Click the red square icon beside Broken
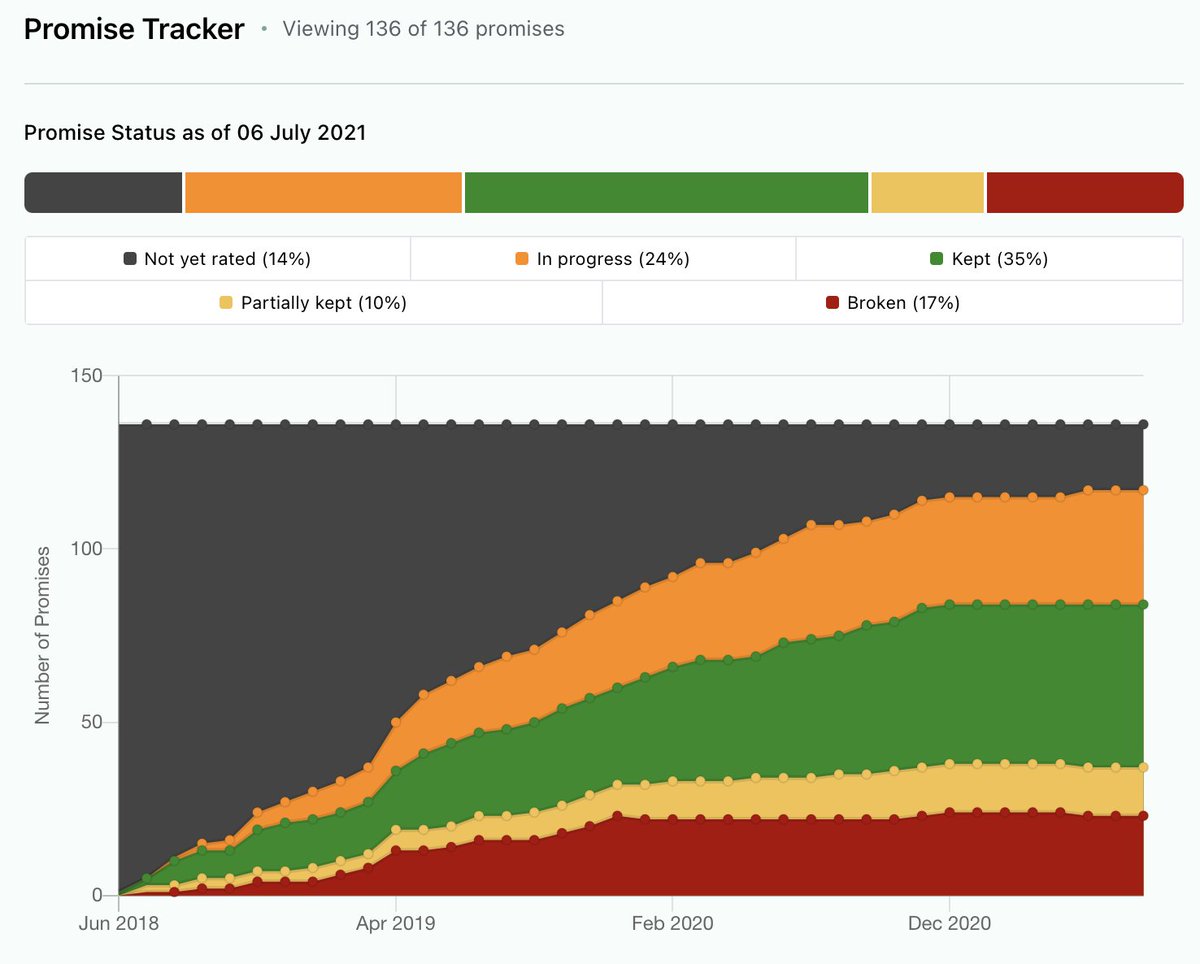 832,303
